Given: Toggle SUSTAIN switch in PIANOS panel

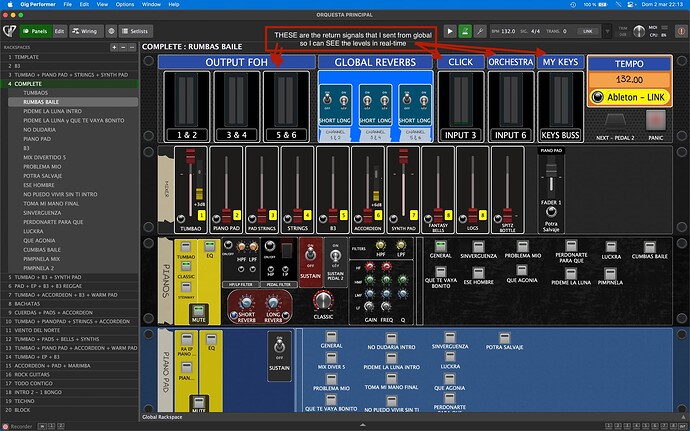Looking at the screenshot, I should [x=311, y=254].
